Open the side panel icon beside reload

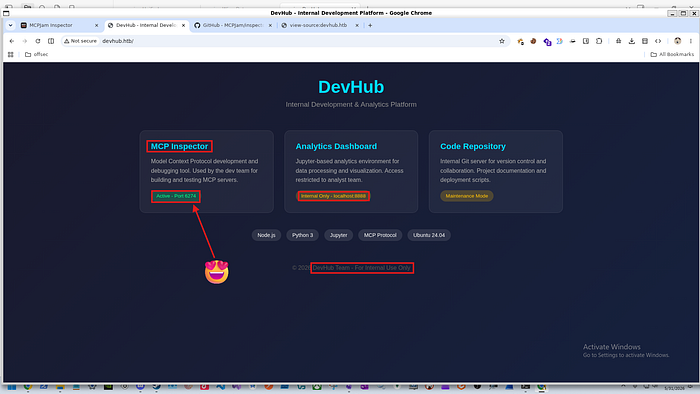(51, 41)
